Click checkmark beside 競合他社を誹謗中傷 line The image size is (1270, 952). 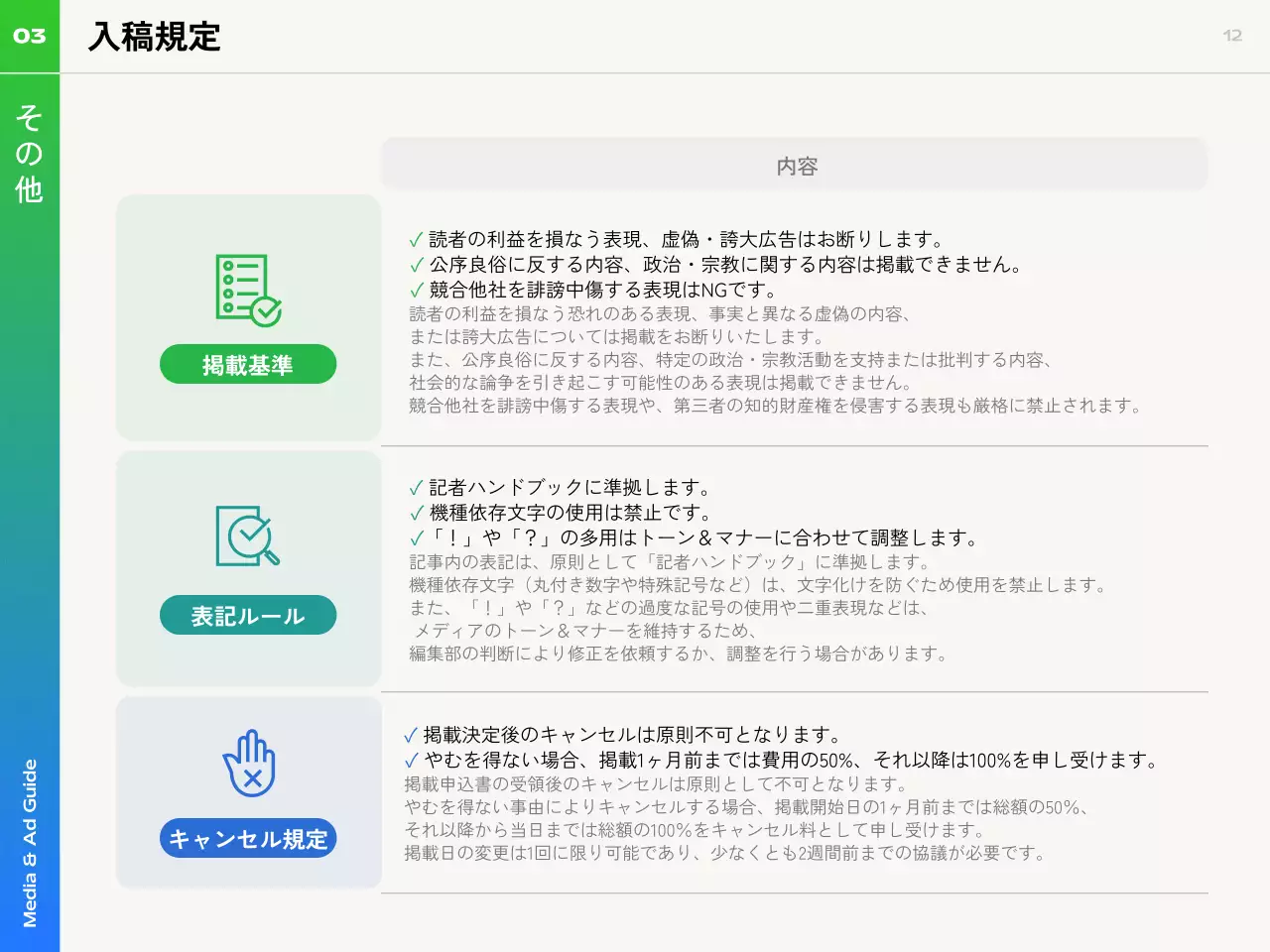[x=417, y=291]
